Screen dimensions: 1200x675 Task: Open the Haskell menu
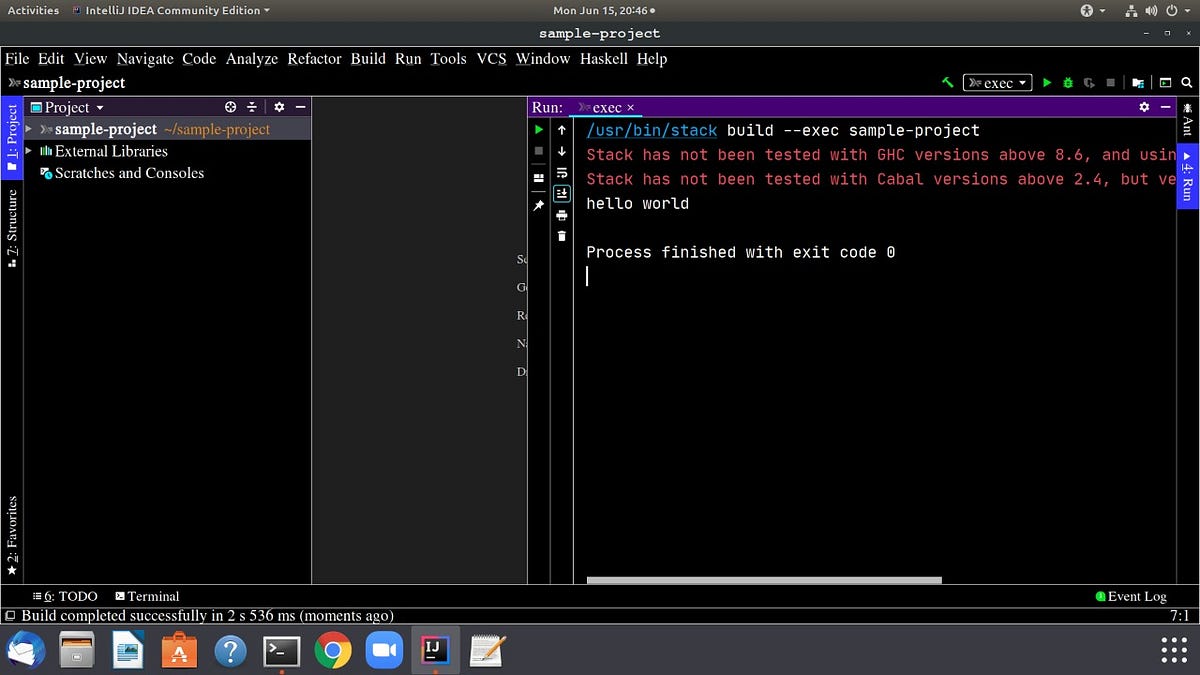[x=604, y=58]
